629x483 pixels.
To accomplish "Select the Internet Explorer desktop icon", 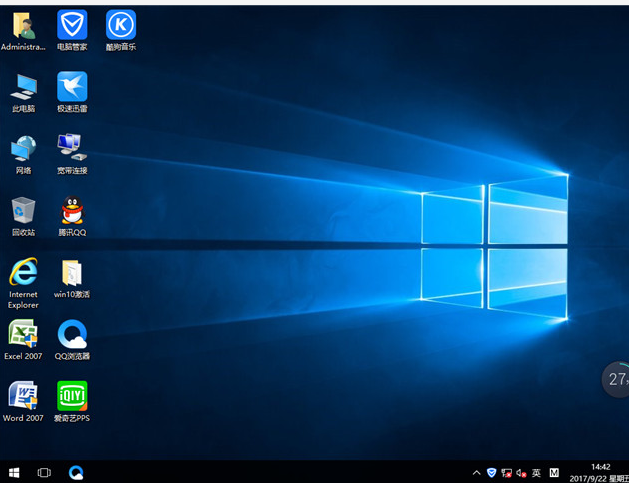I will coord(23,273).
